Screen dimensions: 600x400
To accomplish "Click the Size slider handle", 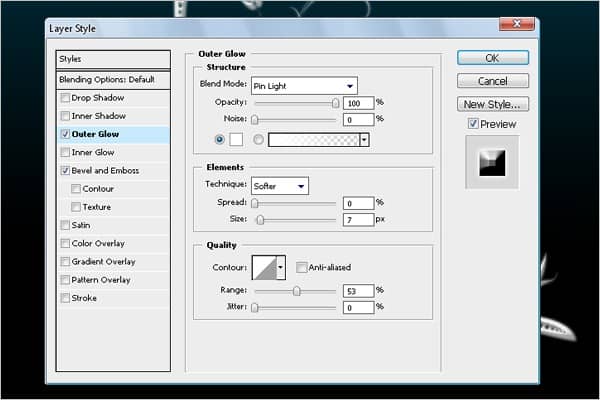I will tap(260, 220).
